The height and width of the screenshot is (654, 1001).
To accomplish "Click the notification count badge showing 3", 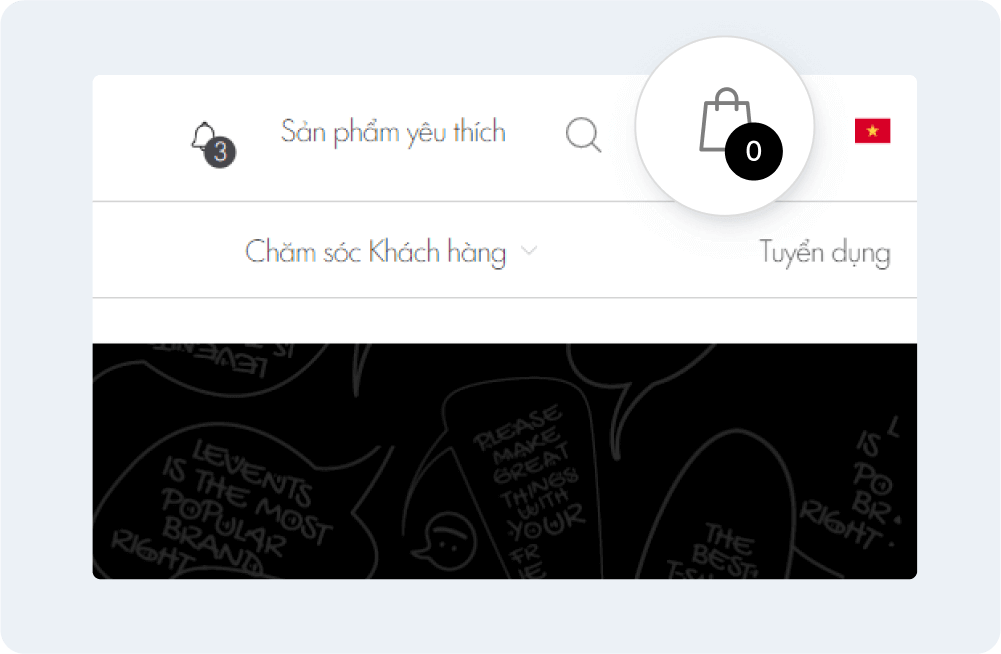I will tap(220, 152).
